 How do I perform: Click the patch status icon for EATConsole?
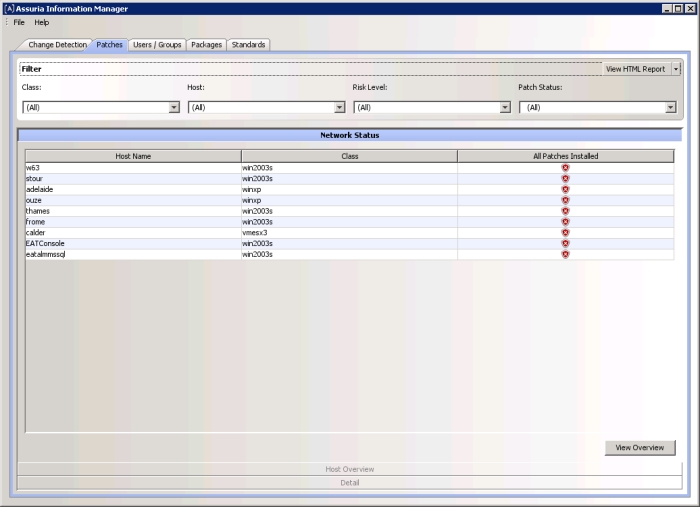click(565, 244)
